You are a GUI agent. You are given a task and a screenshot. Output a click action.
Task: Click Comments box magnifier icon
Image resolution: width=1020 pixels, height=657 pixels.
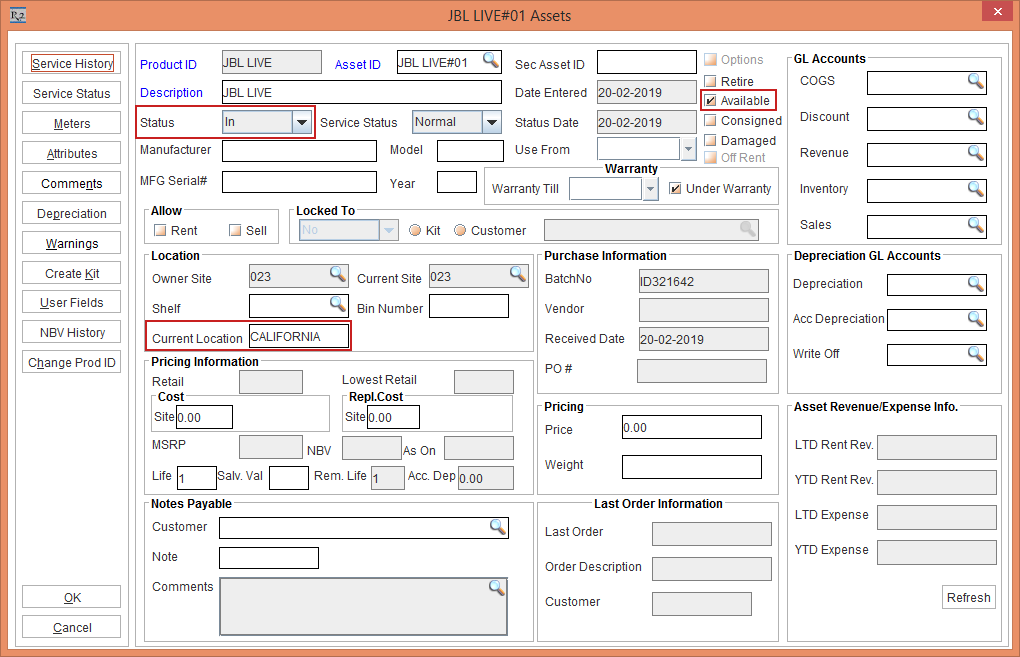click(x=497, y=589)
